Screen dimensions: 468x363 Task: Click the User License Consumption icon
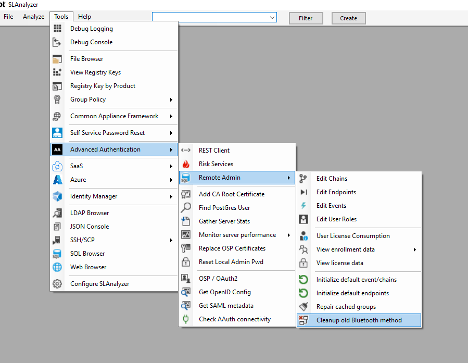coord(303,236)
